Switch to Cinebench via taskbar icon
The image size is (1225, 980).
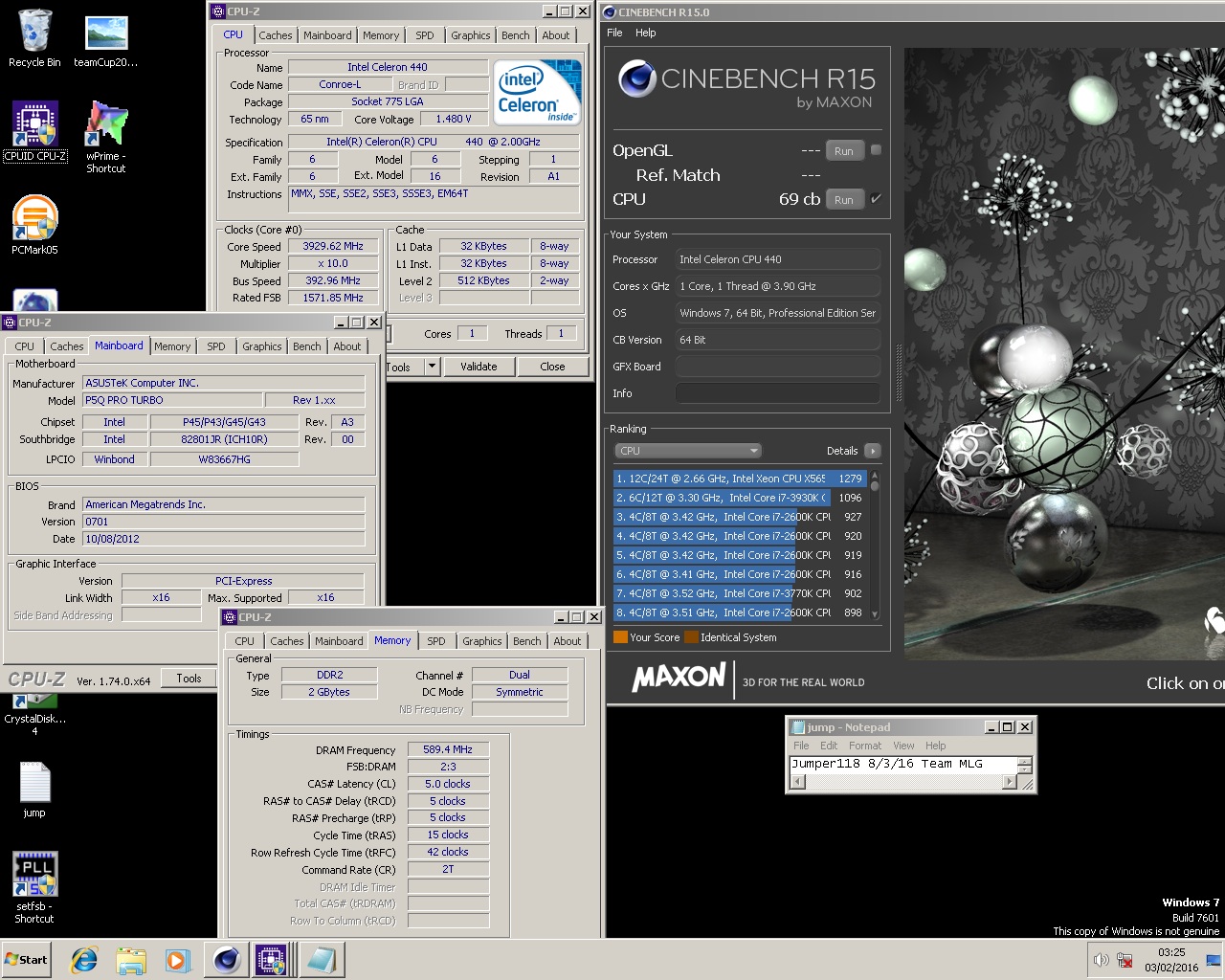(x=227, y=960)
